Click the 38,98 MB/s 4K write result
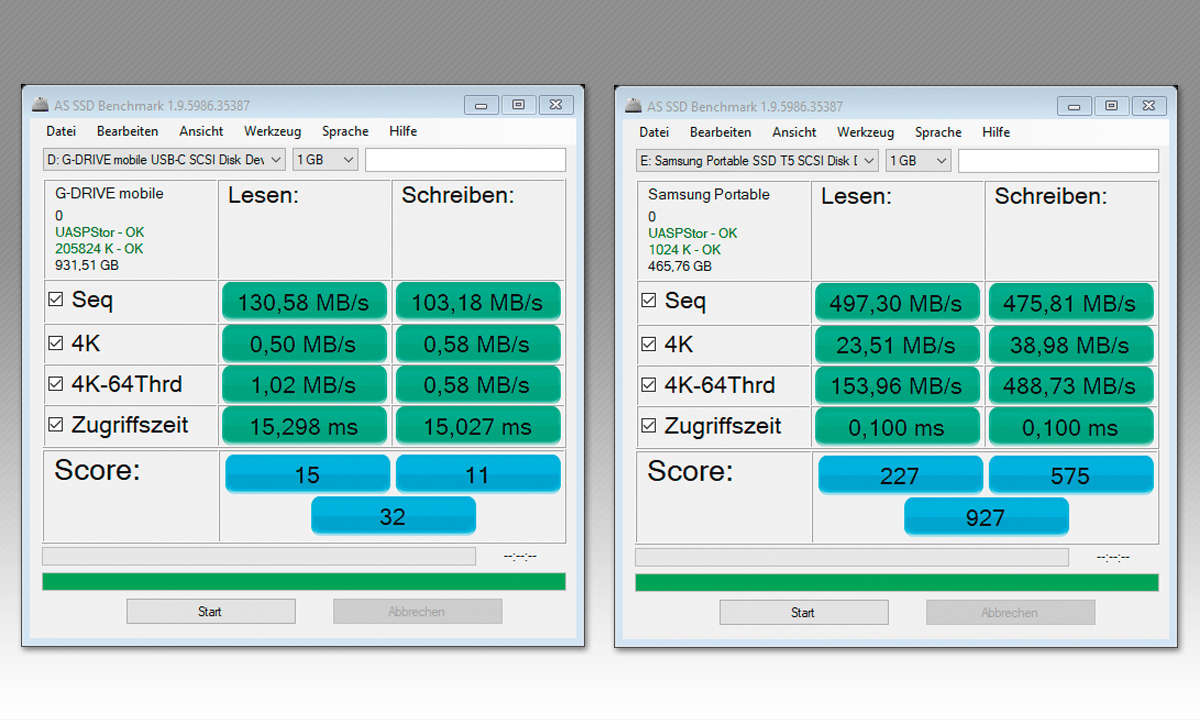This screenshot has height=720, width=1200. [1071, 345]
